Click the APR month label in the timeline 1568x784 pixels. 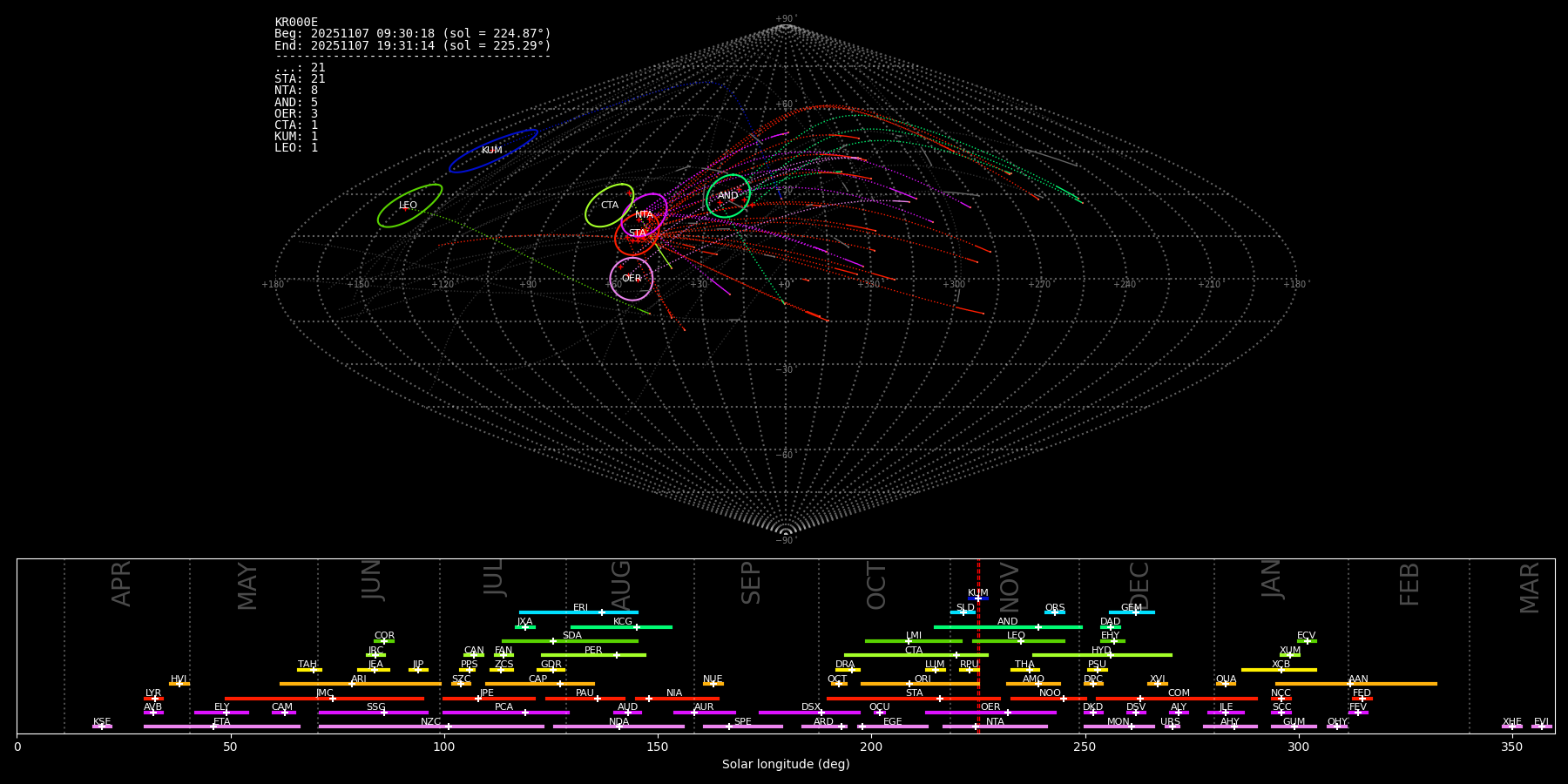(x=121, y=584)
